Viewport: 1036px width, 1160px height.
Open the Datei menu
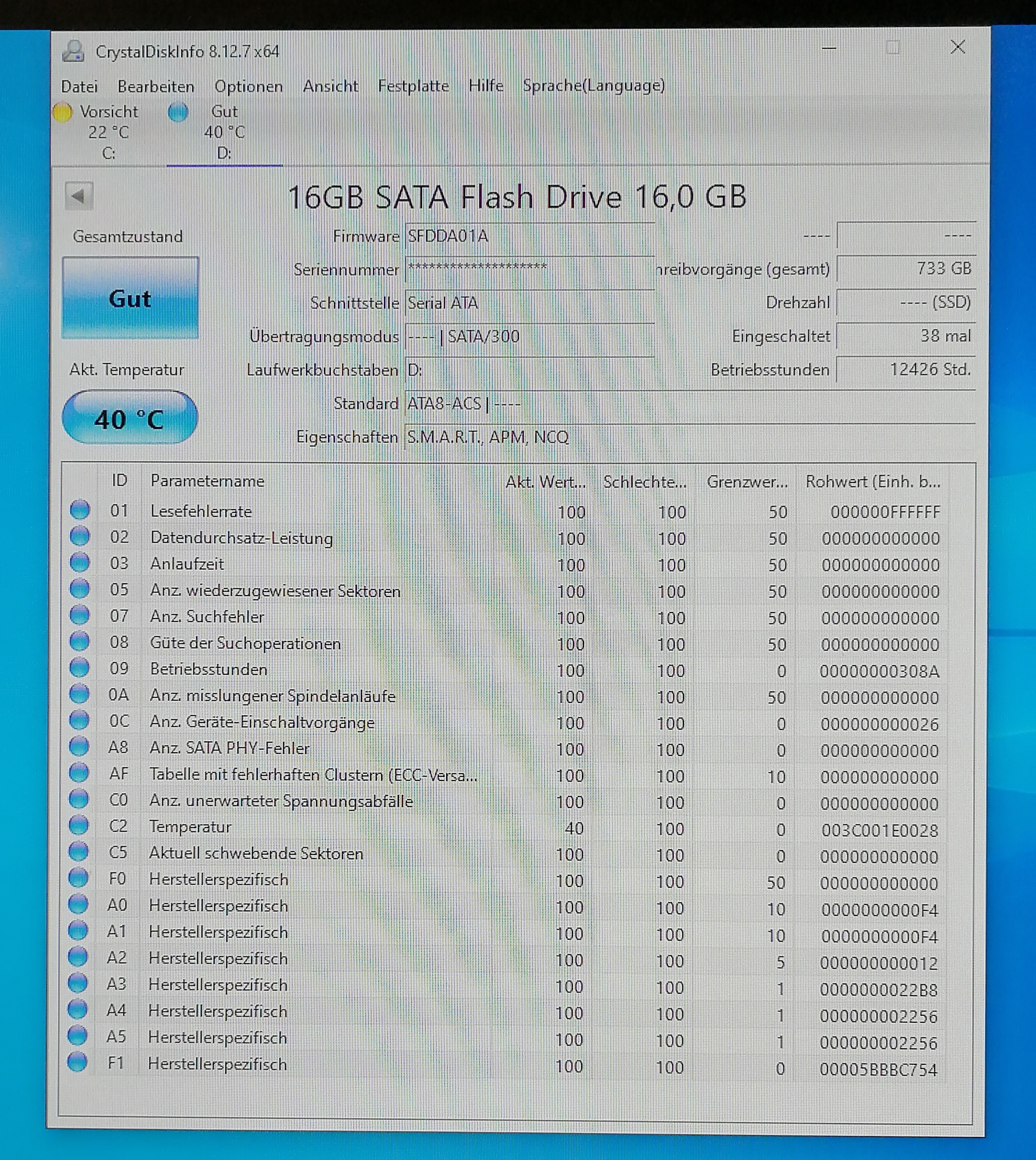coord(79,87)
